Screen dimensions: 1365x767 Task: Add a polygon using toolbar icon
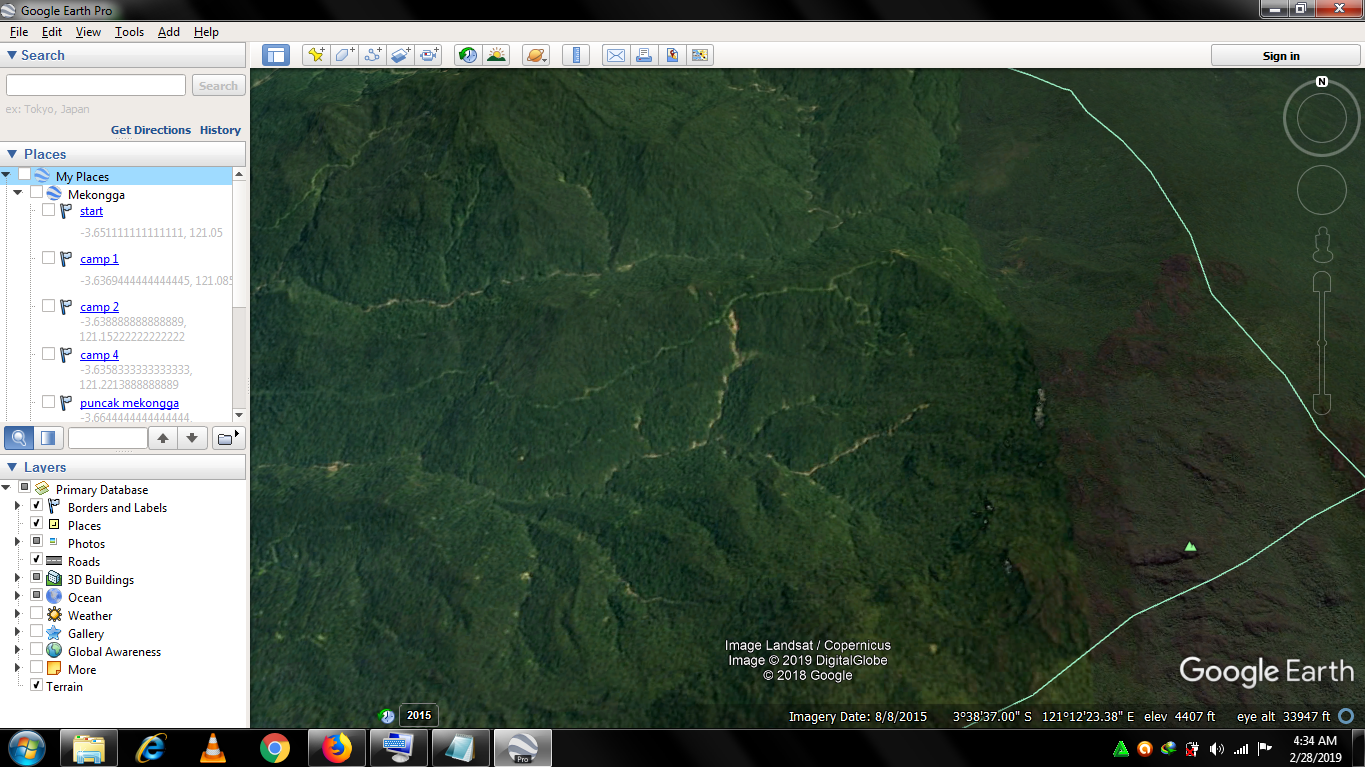(344, 55)
